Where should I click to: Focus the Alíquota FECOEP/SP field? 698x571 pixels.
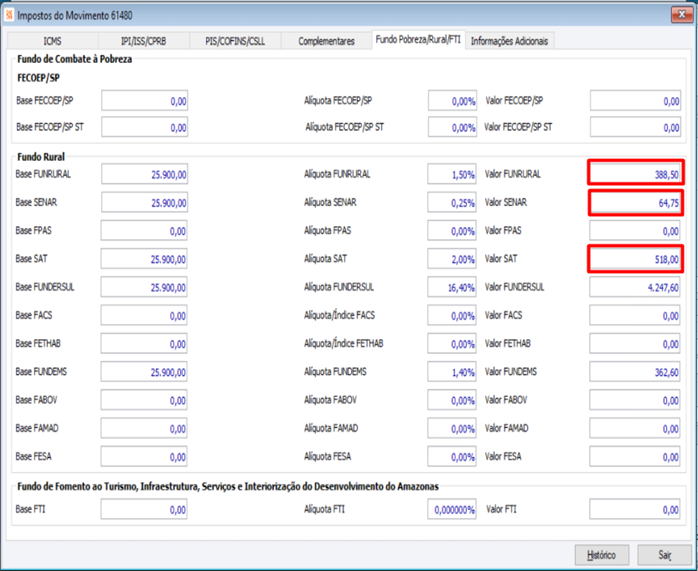pos(452,101)
